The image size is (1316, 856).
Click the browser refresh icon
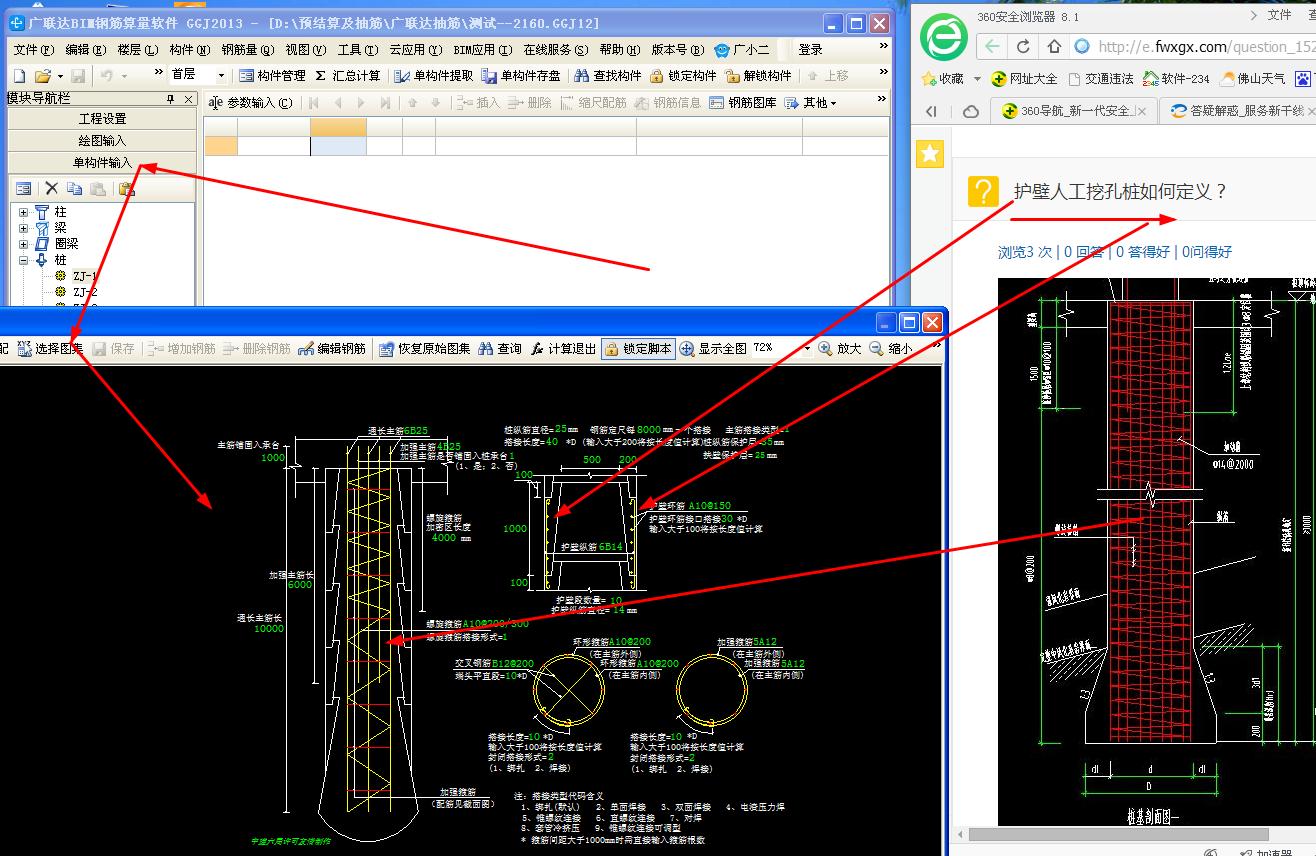coord(1023,46)
